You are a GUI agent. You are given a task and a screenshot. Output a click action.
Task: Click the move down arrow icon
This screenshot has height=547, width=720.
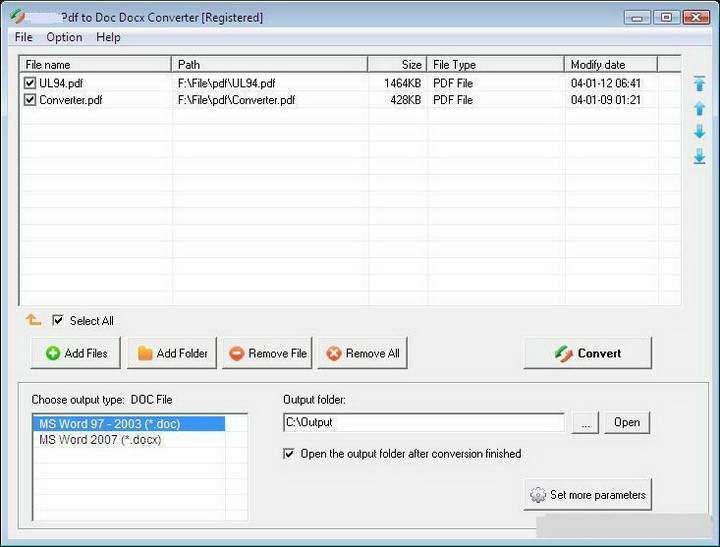click(699, 131)
